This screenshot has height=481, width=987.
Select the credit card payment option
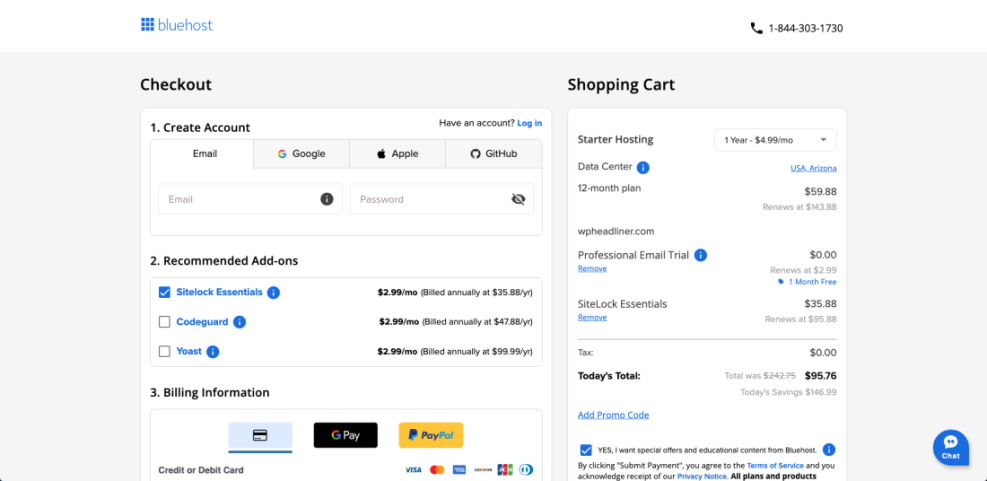(x=260, y=435)
